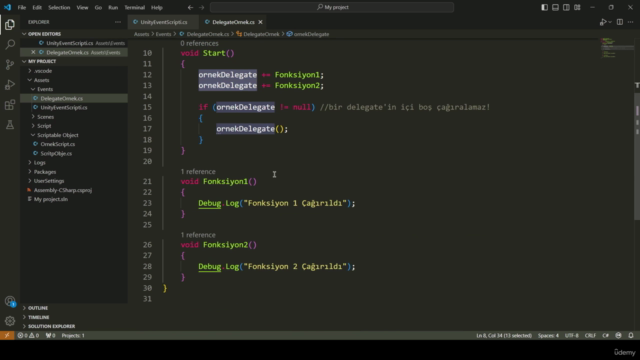Collapse the Assets folder
This screenshot has width=640, height=360.
(x=41, y=80)
